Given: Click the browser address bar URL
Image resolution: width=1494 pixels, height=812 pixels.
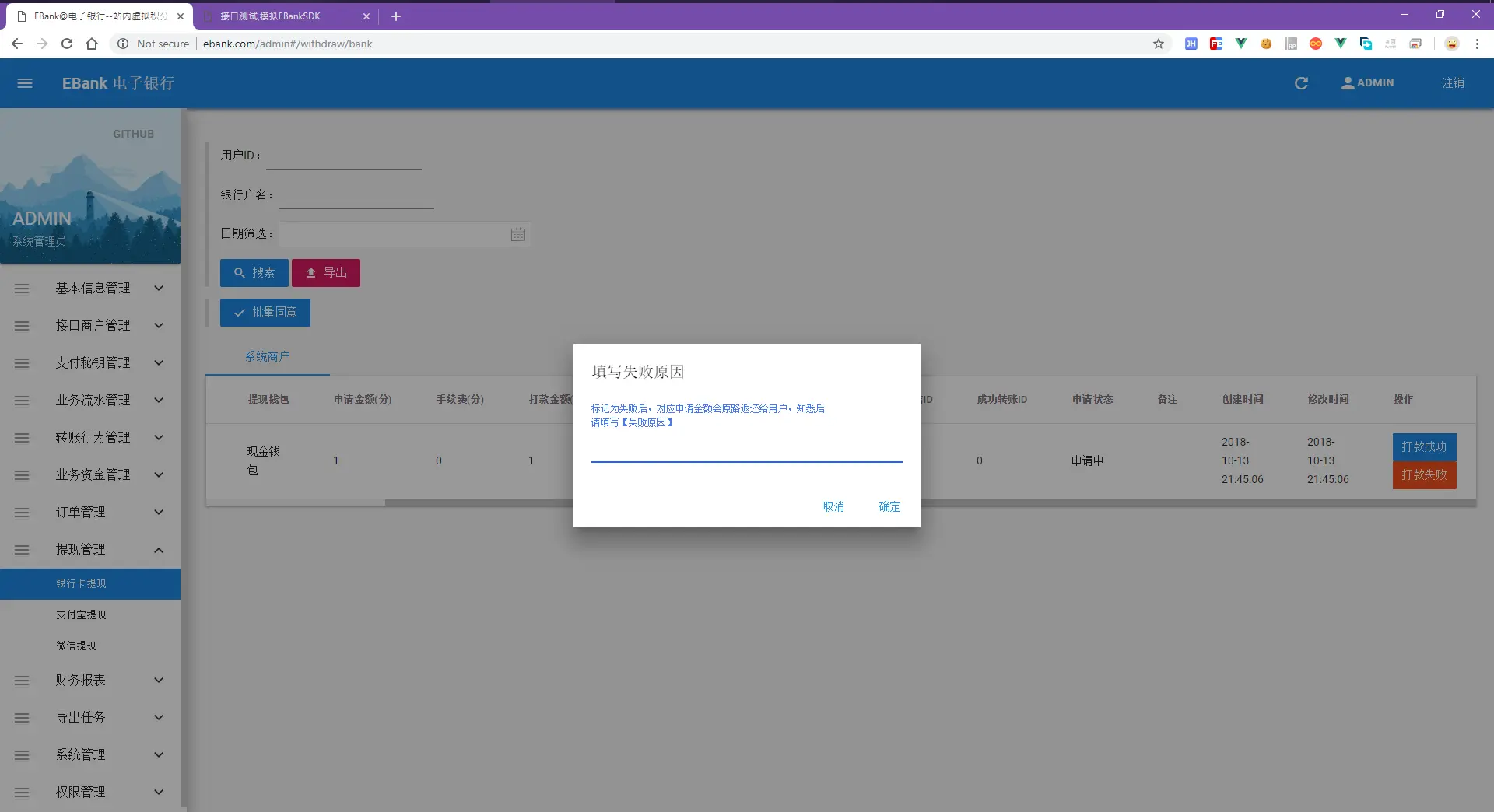Looking at the screenshot, I should coord(288,44).
